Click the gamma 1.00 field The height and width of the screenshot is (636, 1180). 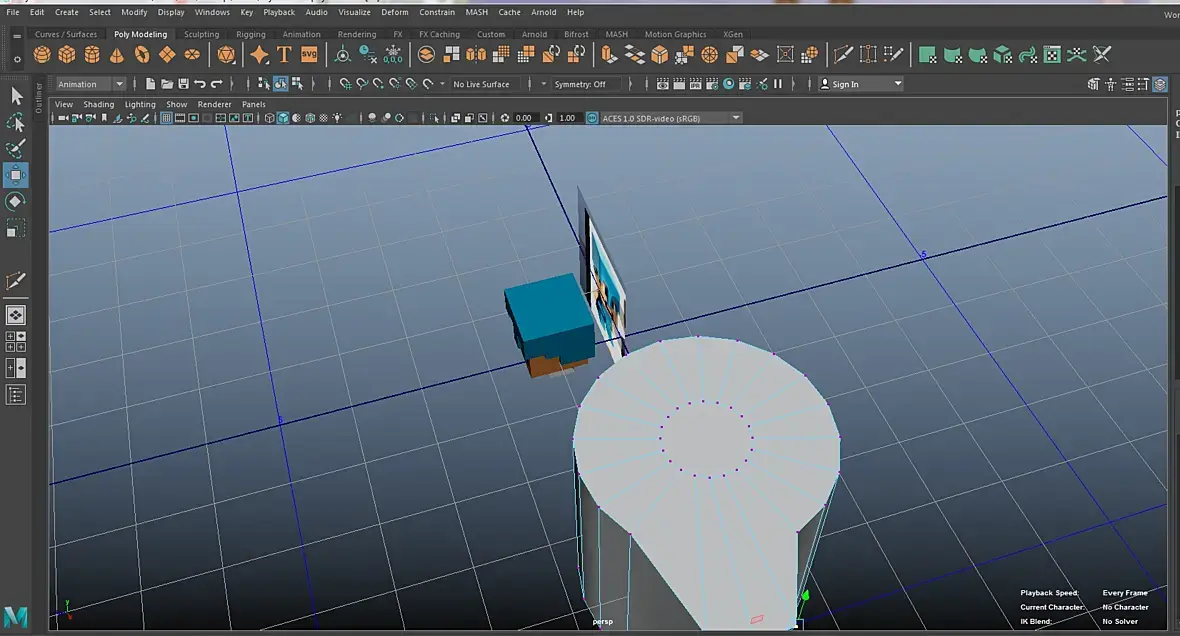[568, 118]
